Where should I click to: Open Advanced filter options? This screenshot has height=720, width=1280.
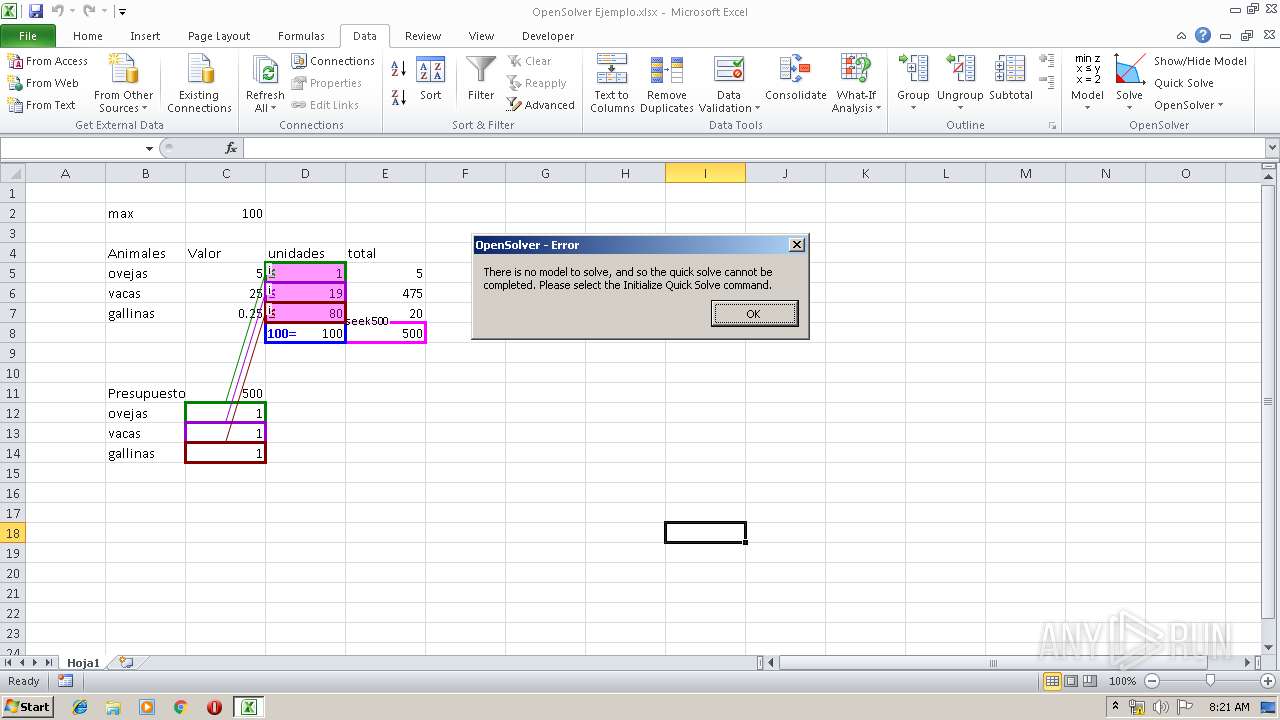coord(541,105)
